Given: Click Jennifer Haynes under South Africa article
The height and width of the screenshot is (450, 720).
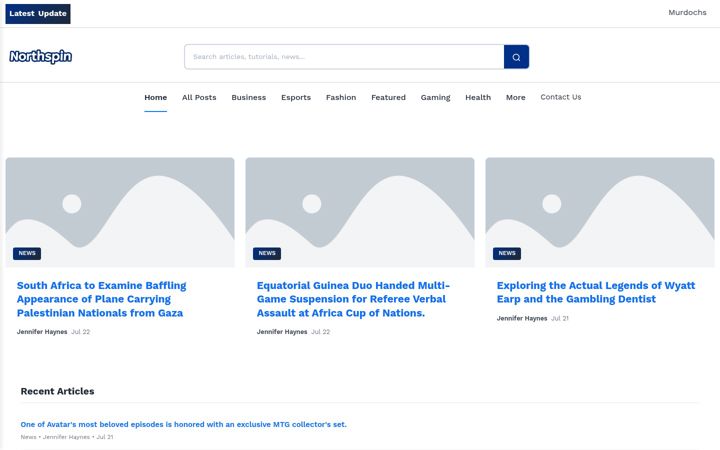Looking at the screenshot, I should pos(42,332).
